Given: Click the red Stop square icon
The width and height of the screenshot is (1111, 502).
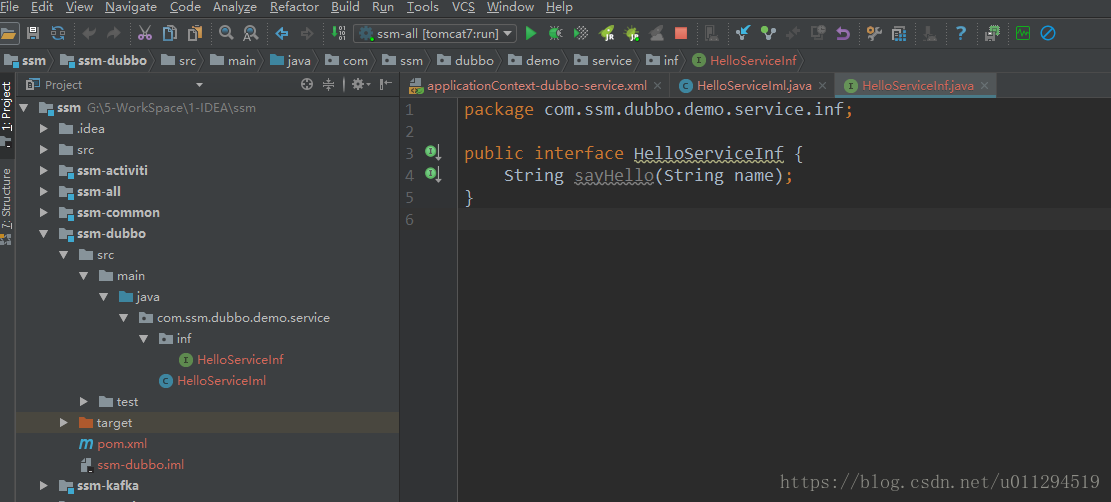Looking at the screenshot, I should click(681, 33).
